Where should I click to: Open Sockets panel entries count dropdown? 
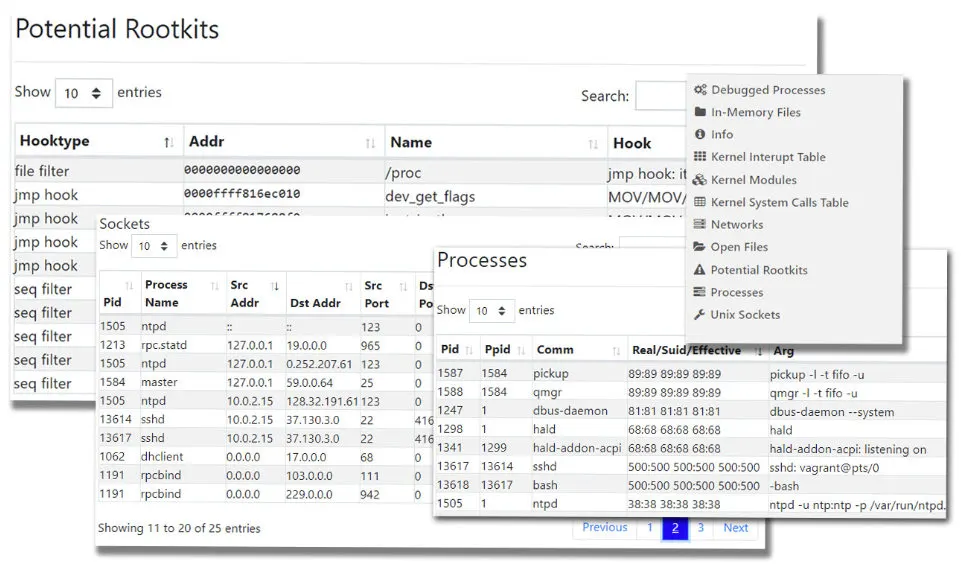coord(154,246)
